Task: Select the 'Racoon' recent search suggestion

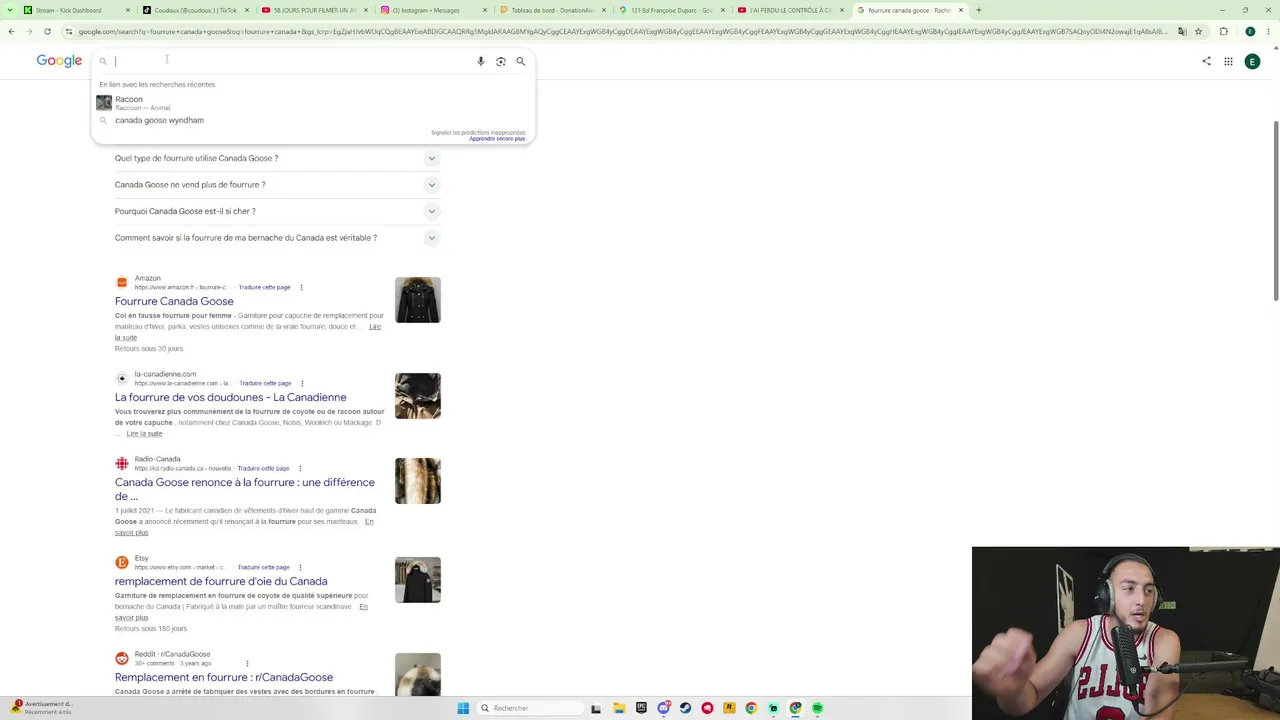Action: coord(312,102)
